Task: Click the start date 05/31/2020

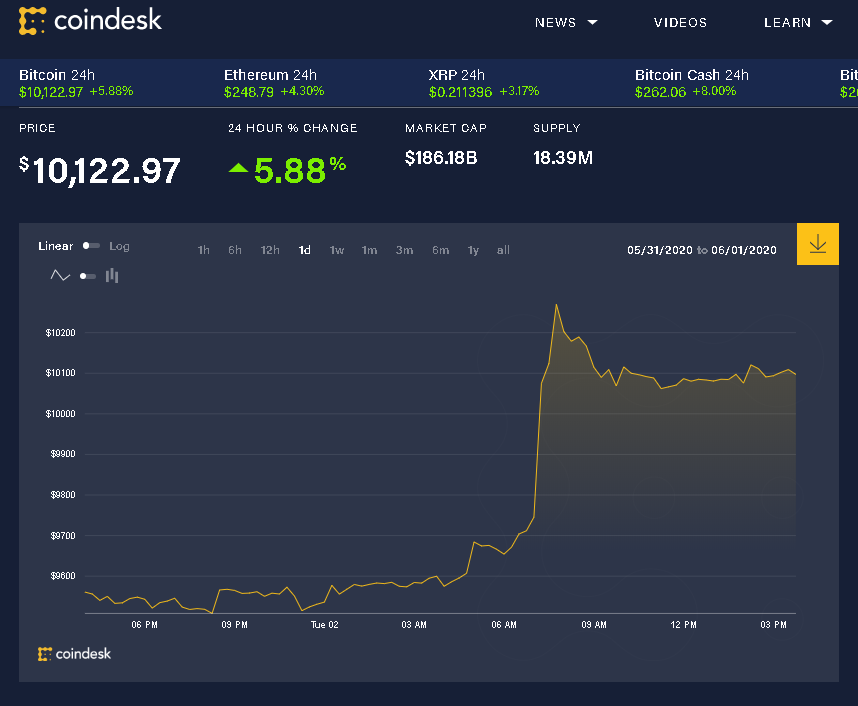Action: 660,250
